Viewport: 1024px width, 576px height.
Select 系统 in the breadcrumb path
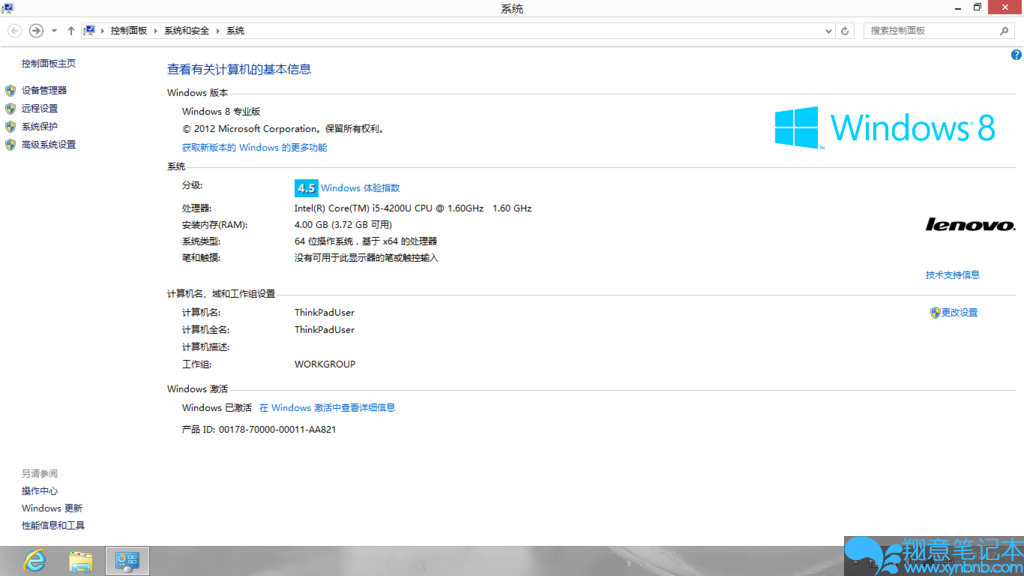[x=235, y=31]
